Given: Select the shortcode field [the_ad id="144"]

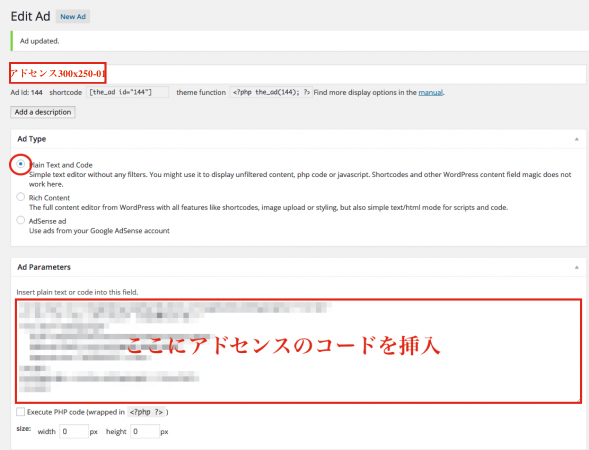Looking at the screenshot, I should (127, 92).
